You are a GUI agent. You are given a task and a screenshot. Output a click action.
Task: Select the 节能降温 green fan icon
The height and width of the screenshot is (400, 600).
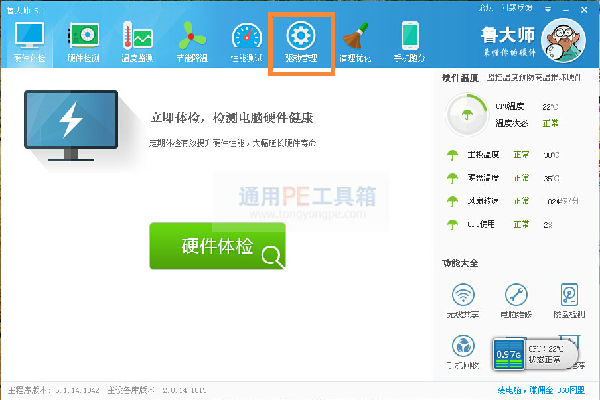pos(192,42)
